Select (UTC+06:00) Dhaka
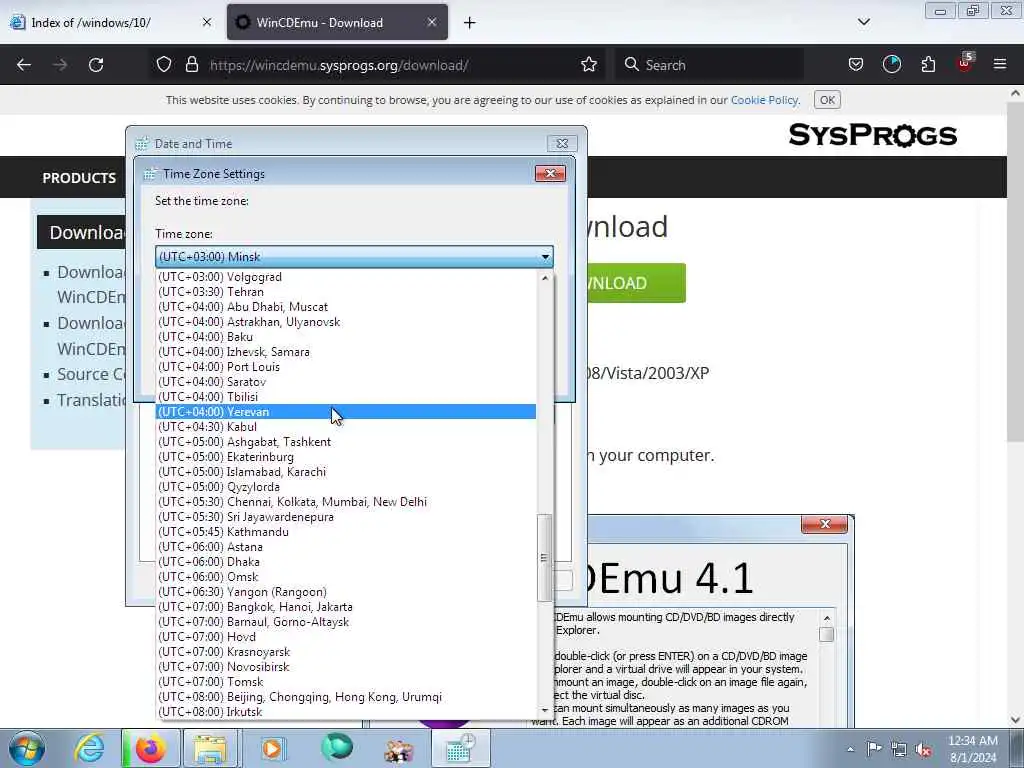The image size is (1024, 768). pyautogui.click(x=345, y=562)
